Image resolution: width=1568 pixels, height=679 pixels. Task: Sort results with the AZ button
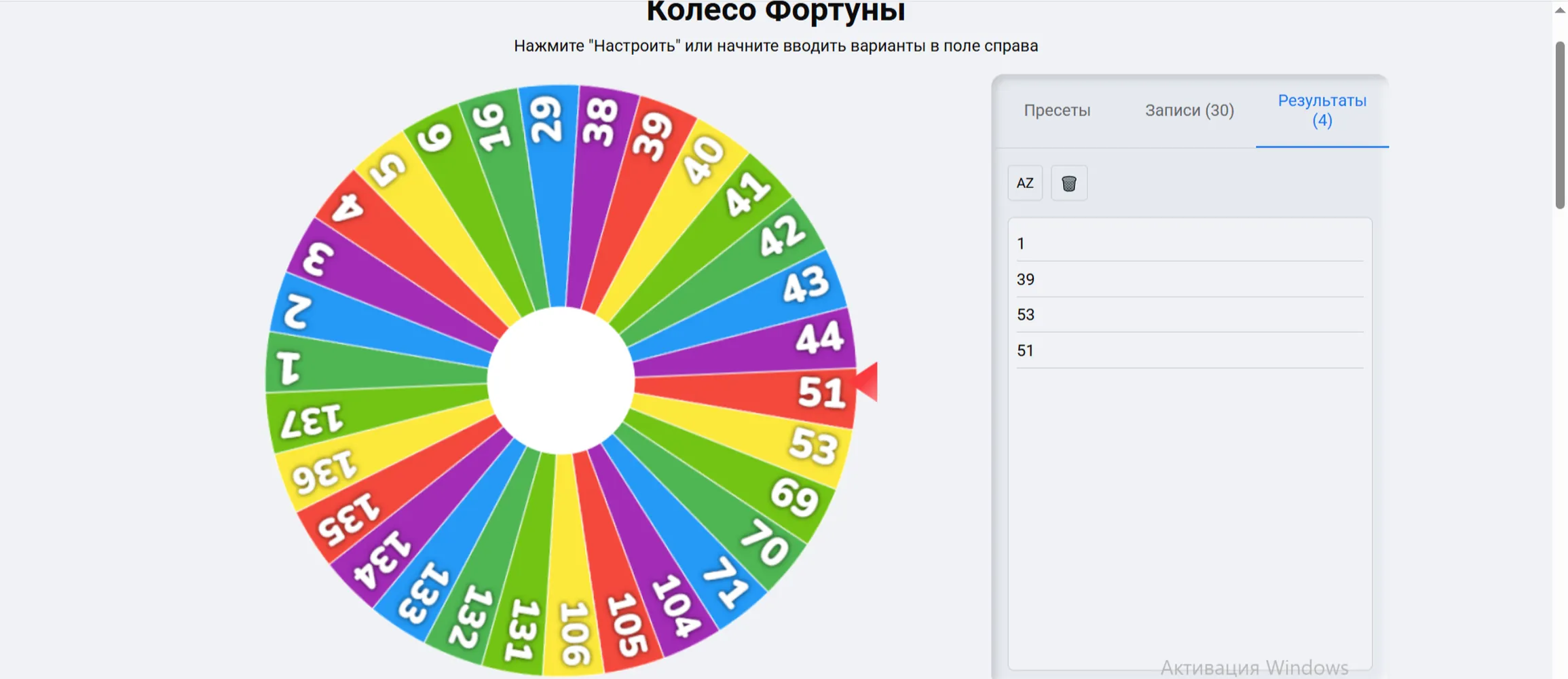[1025, 183]
